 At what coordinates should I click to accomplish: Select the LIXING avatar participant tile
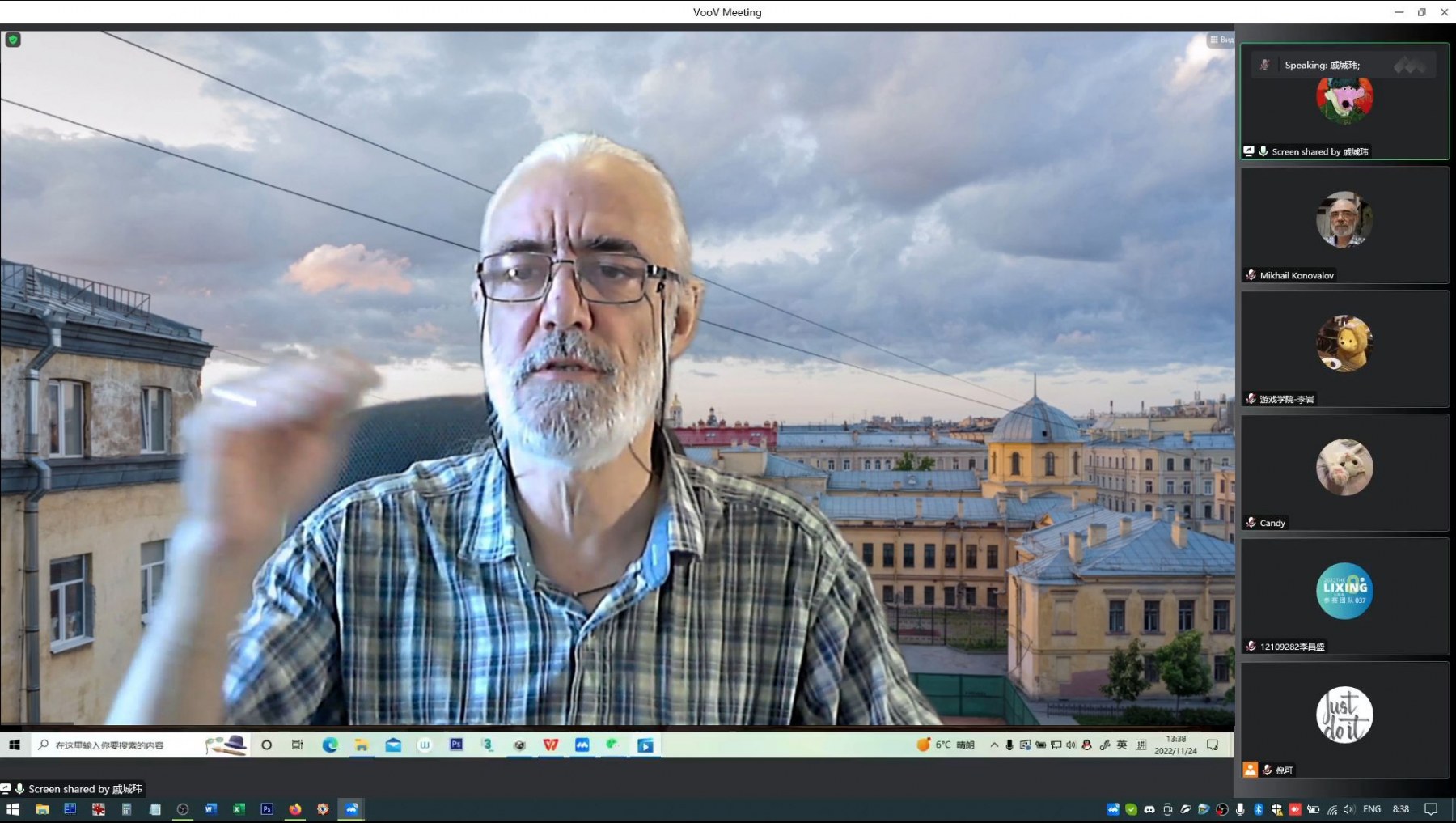[1344, 596]
